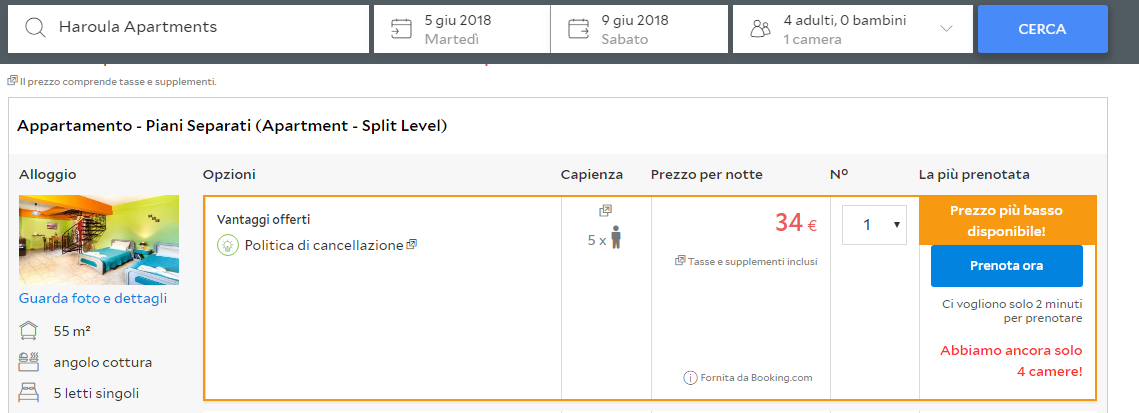Open popup icon beside Politica di cancellazione

tap(412, 244)
